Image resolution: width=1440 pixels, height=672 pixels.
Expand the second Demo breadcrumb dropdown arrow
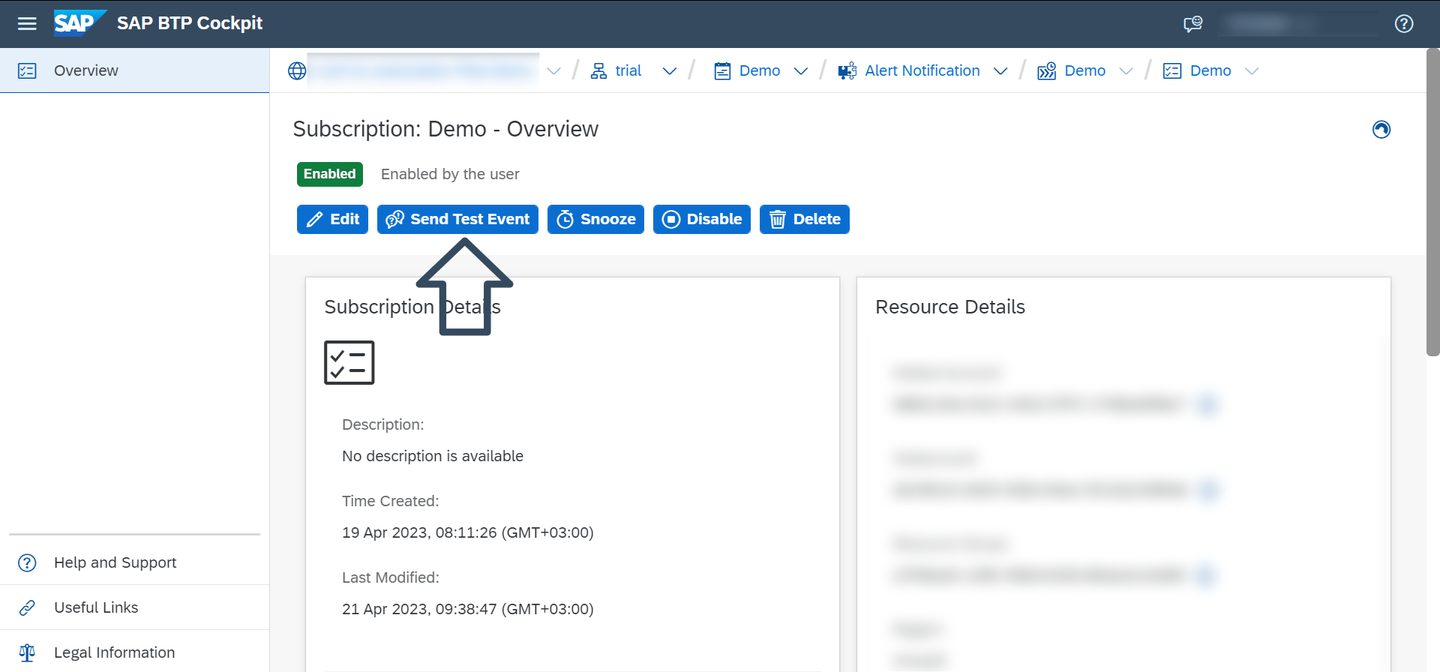1126,71
